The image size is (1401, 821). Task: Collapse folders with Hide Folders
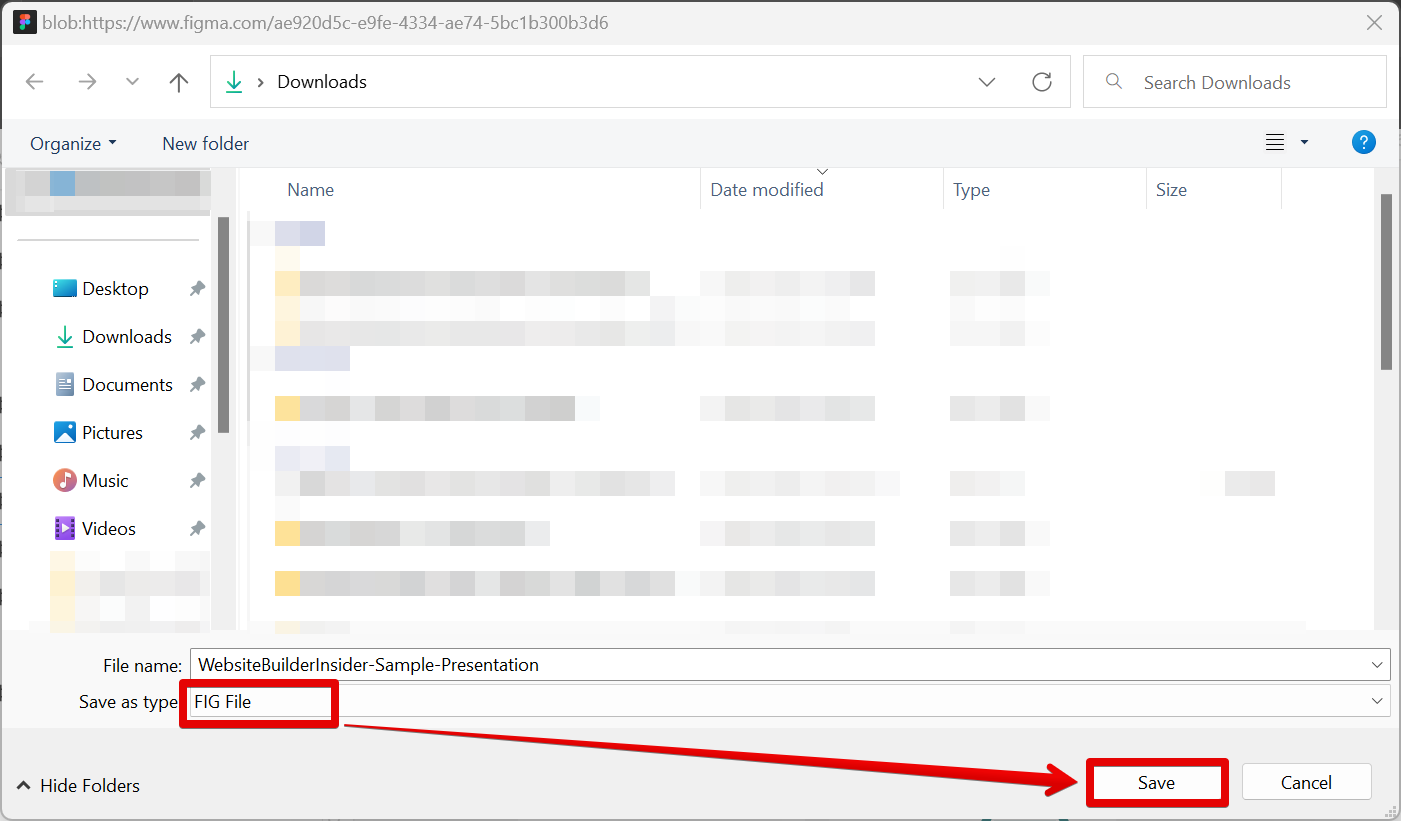click(79, 786)
